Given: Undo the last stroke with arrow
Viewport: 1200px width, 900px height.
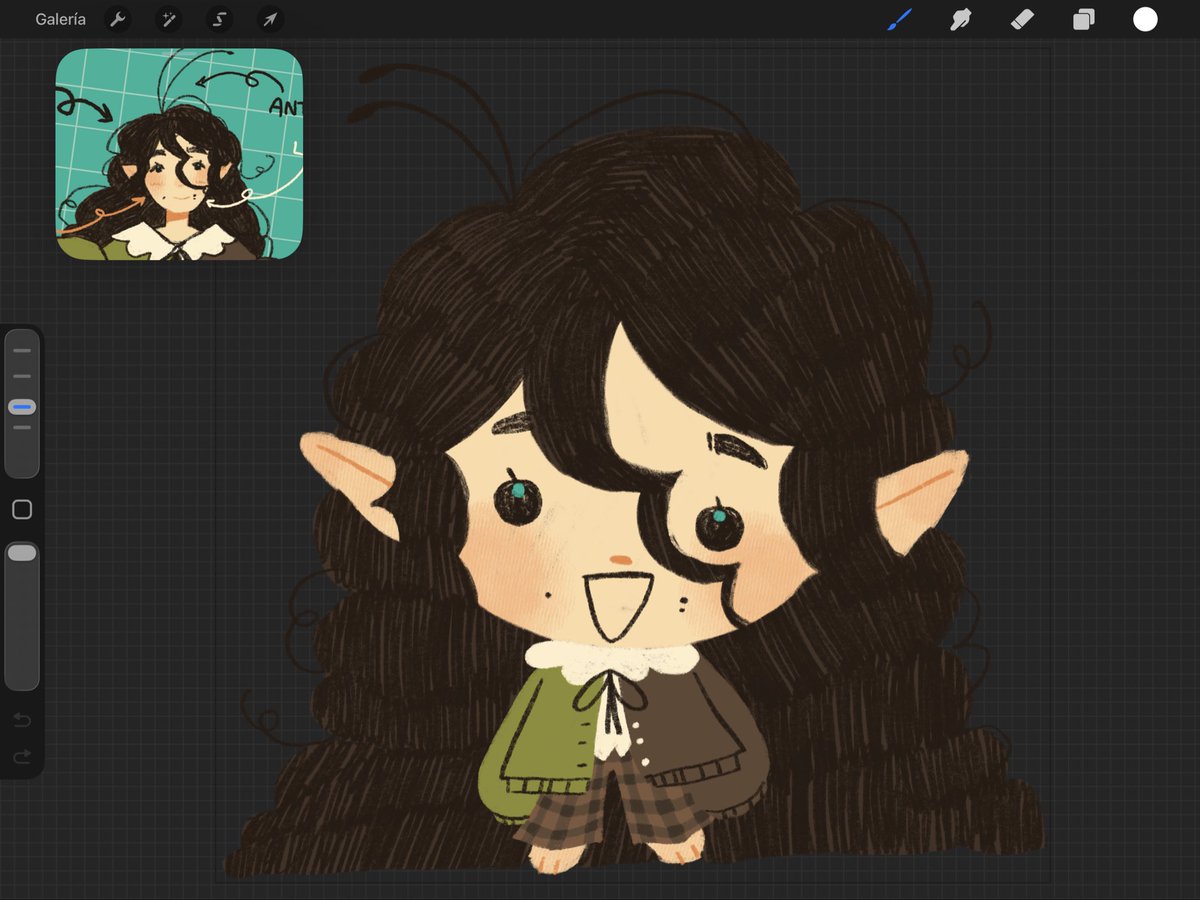Looking at the screenshot, I should (x=22, y=721).
